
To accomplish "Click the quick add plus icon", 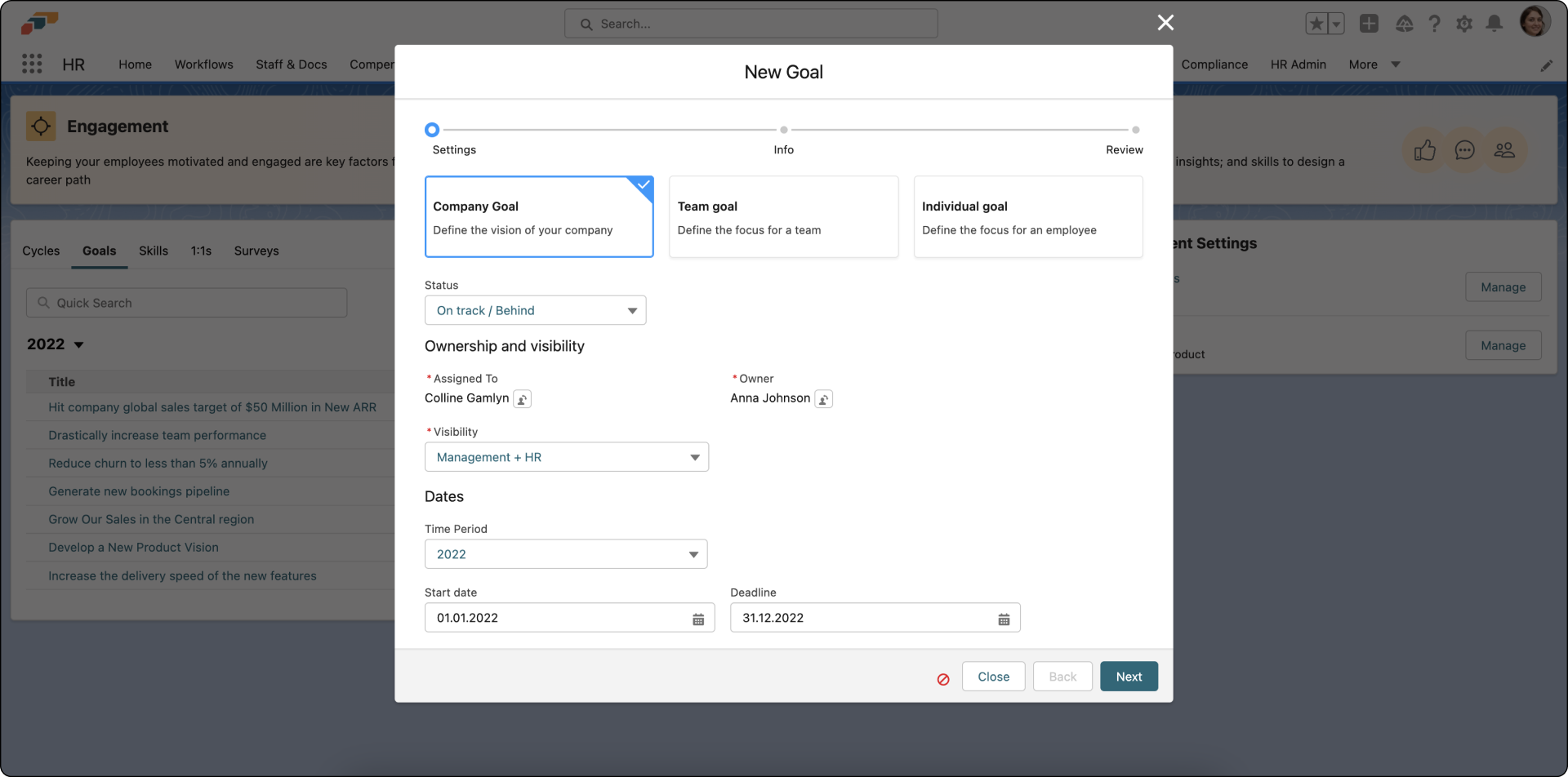I will 1369,24.
